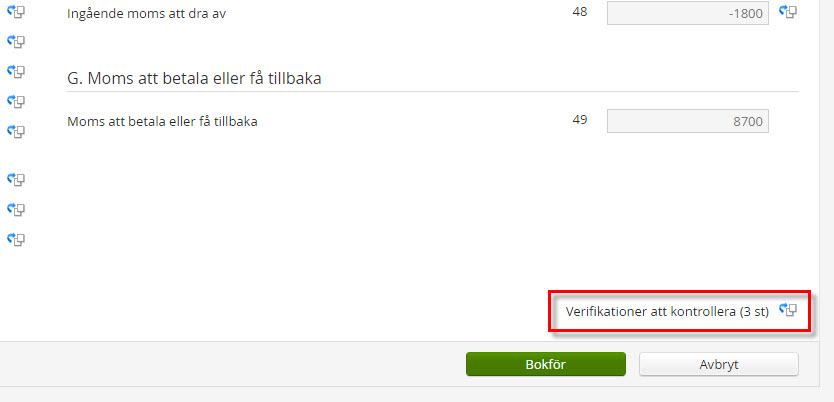Click the left icon just above the 'G. Moms' heading
The height and width of the screenshot is (402, 834).
tap(16, 71)
